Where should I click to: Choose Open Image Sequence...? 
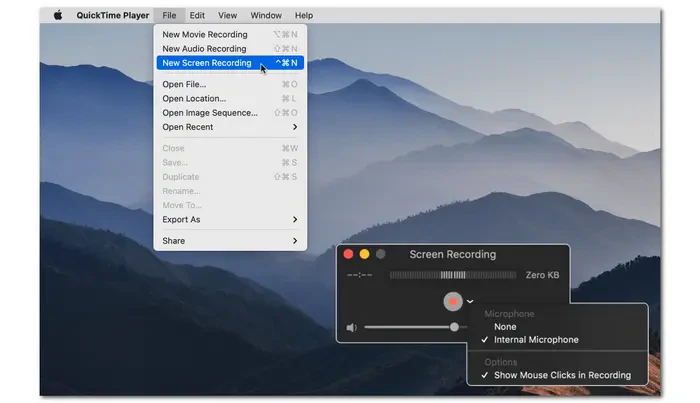pyautogui.click(x=230, y=113)
